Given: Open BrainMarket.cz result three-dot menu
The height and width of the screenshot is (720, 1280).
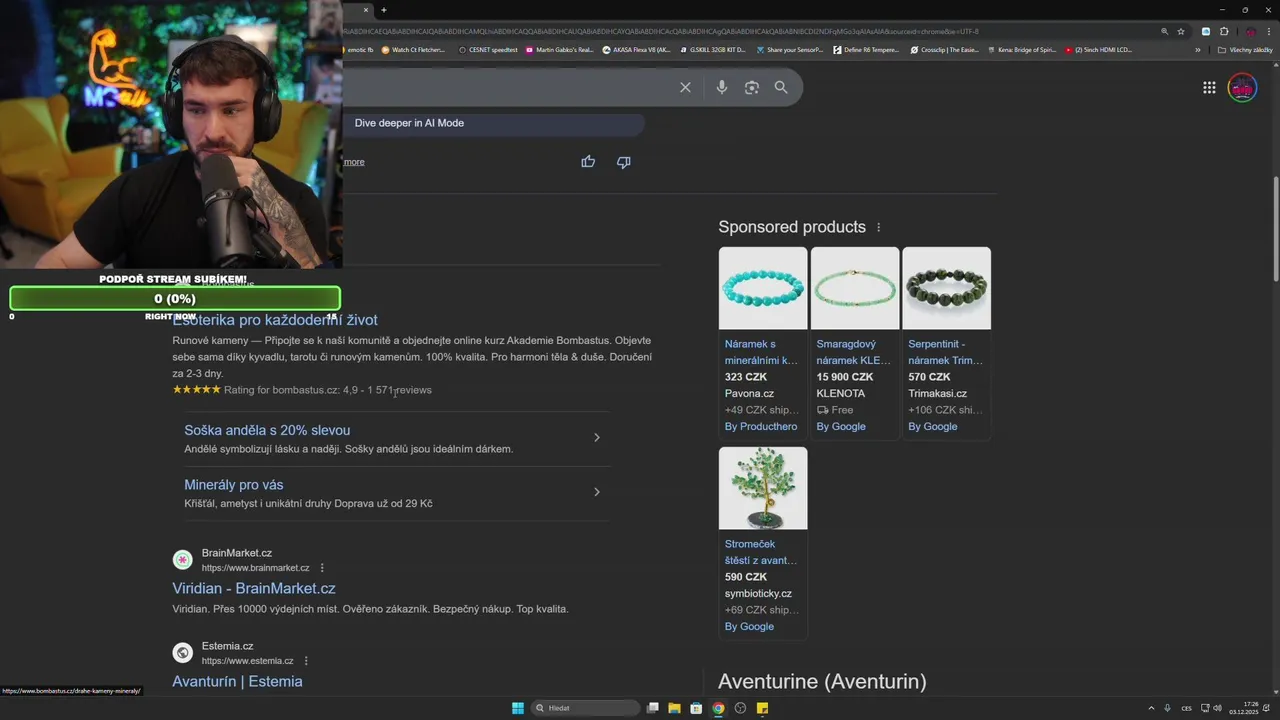Looking at the screenshot, I should click(x=322, y=568).
